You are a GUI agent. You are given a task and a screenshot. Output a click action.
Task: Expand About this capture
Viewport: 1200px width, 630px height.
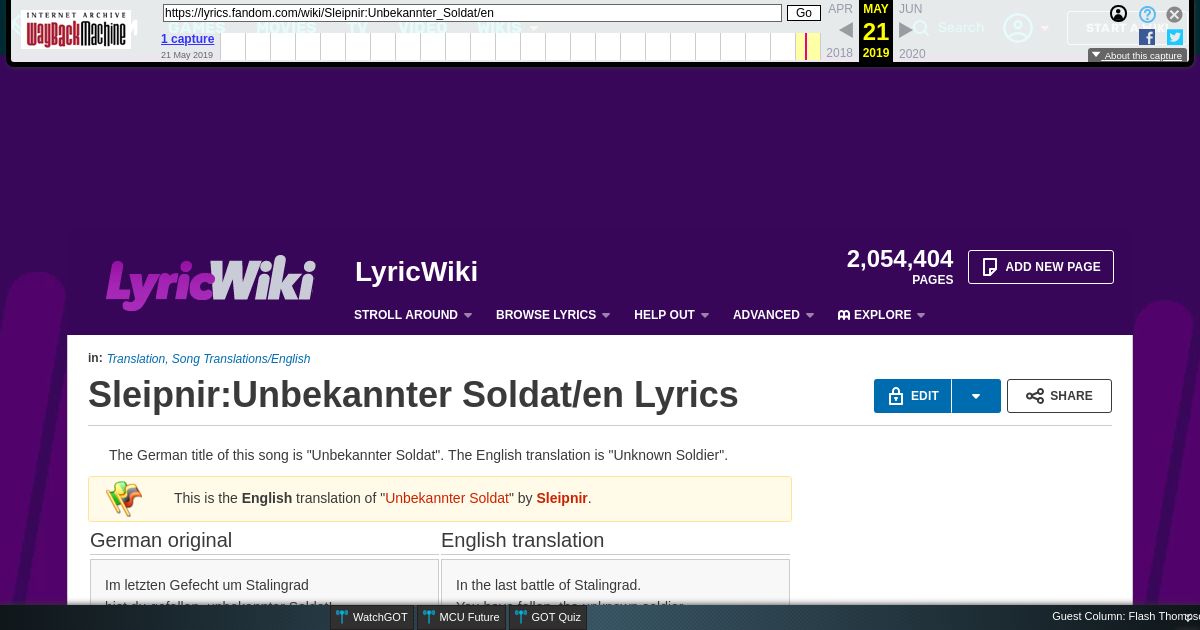1137,56
